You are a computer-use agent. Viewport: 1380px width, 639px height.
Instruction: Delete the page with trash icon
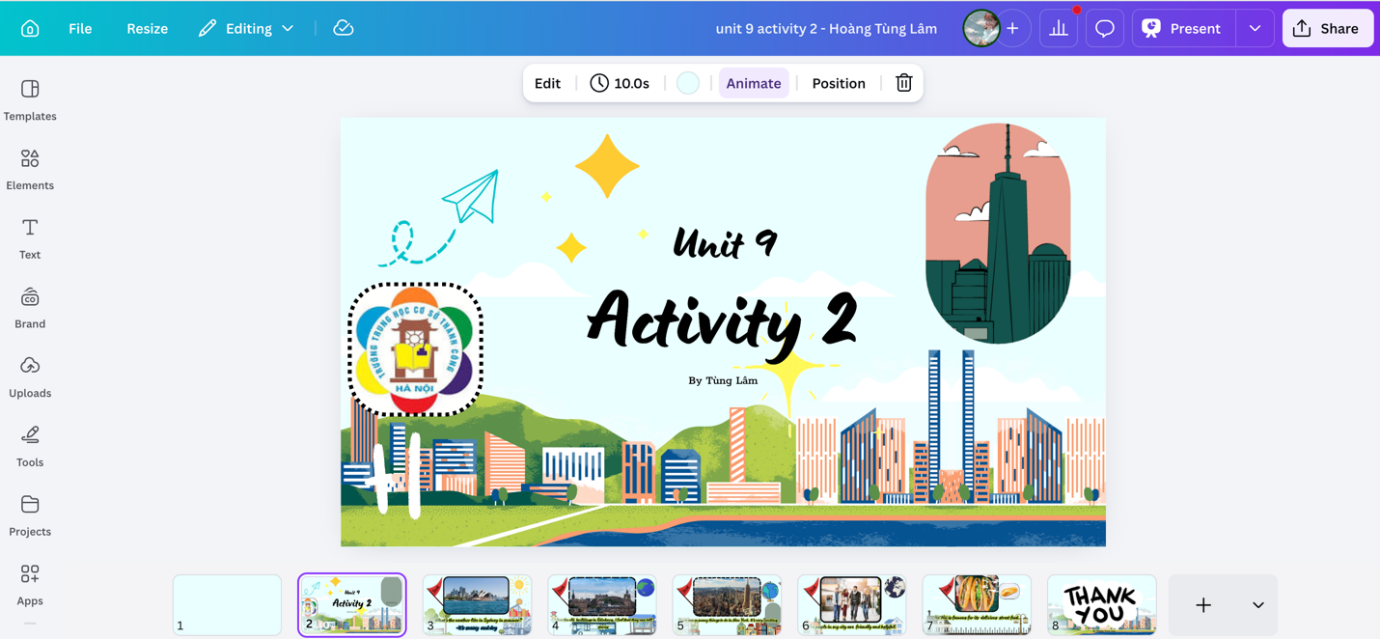click(x=904, y=83)
